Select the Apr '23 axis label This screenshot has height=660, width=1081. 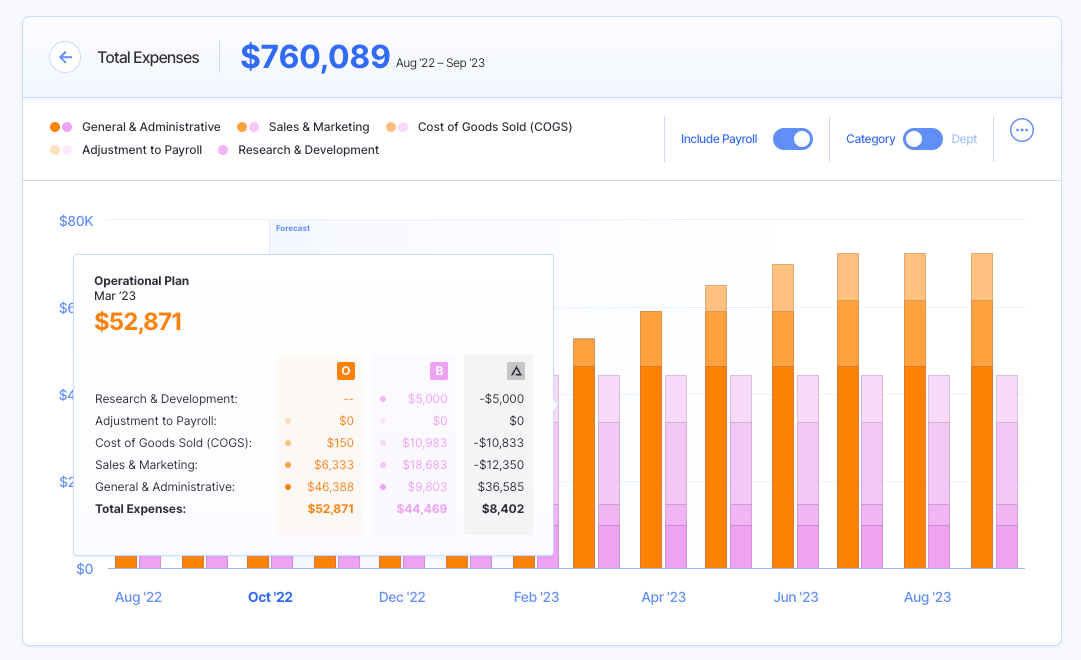[663, 597]
